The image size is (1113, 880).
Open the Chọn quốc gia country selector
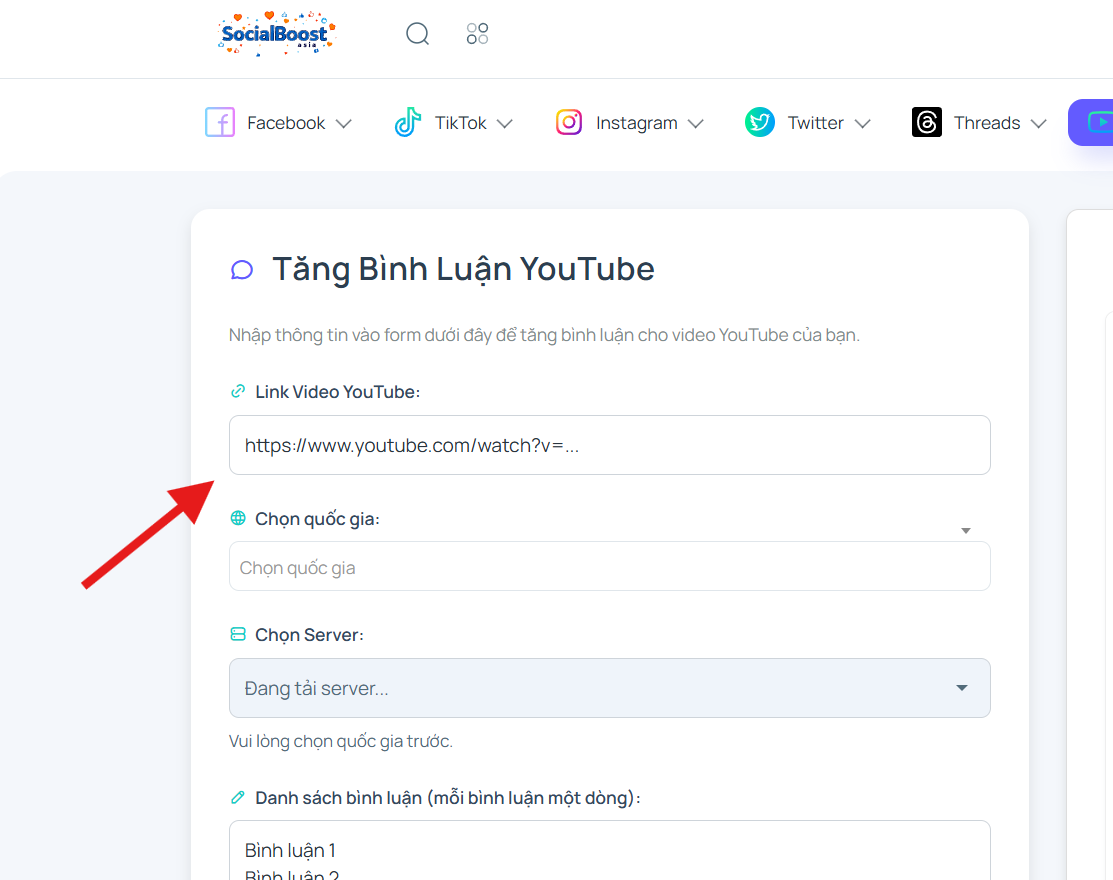[610, 566]
